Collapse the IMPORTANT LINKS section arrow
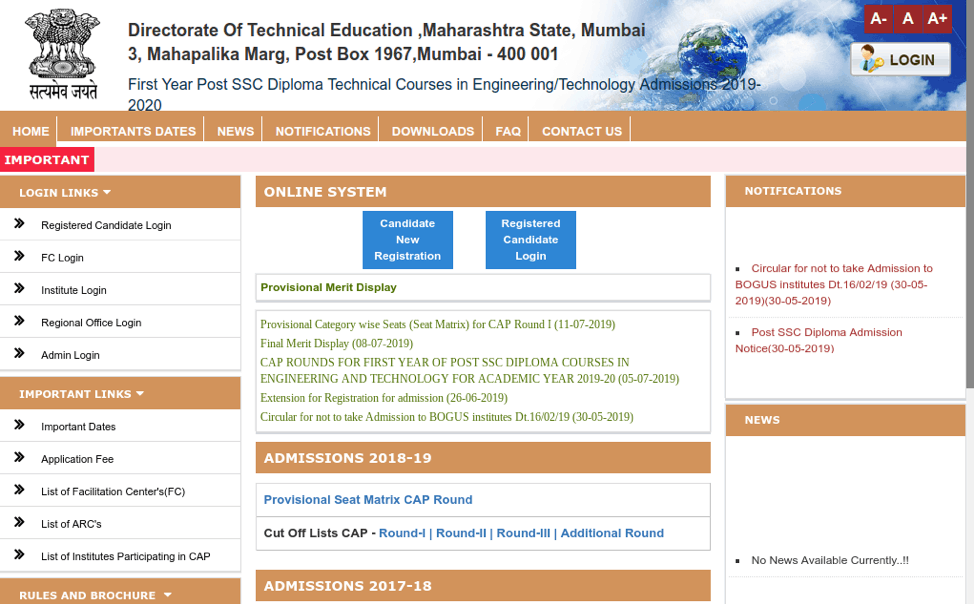Screen dimensions: 974x604 [140, 394]
